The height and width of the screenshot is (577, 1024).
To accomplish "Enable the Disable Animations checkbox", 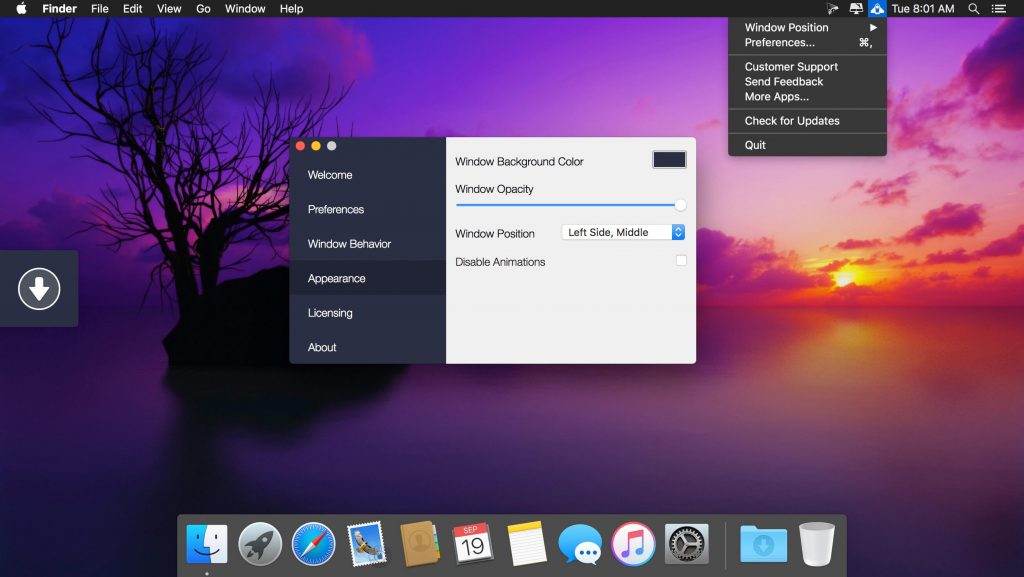I will tap(681, 261).
